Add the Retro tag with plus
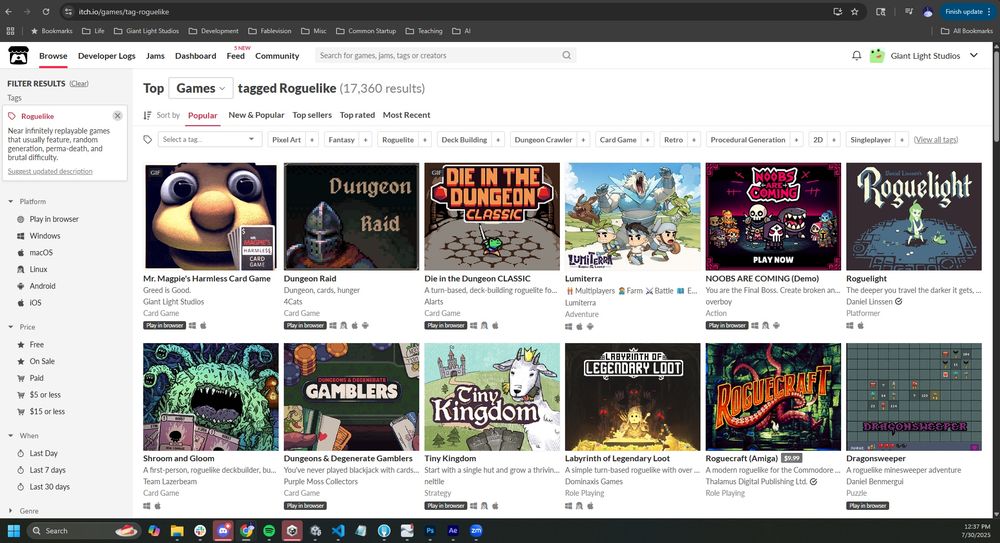 (694, 140)
